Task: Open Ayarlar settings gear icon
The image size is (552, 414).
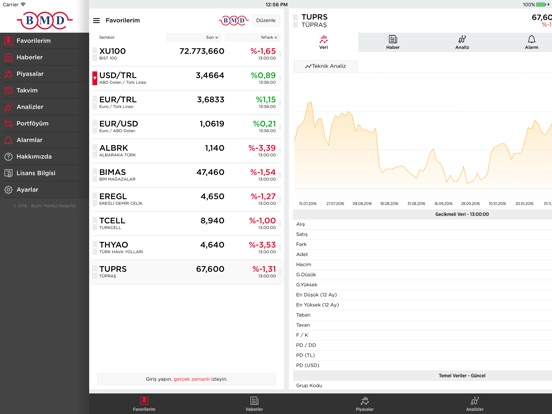Action: tap(8, 190)
